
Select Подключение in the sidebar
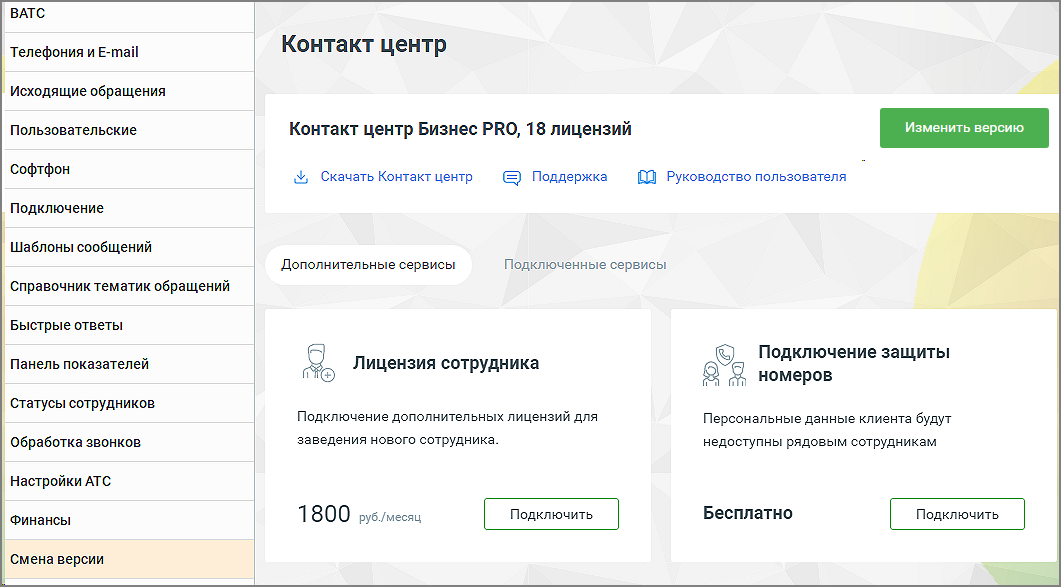(129, 209)
